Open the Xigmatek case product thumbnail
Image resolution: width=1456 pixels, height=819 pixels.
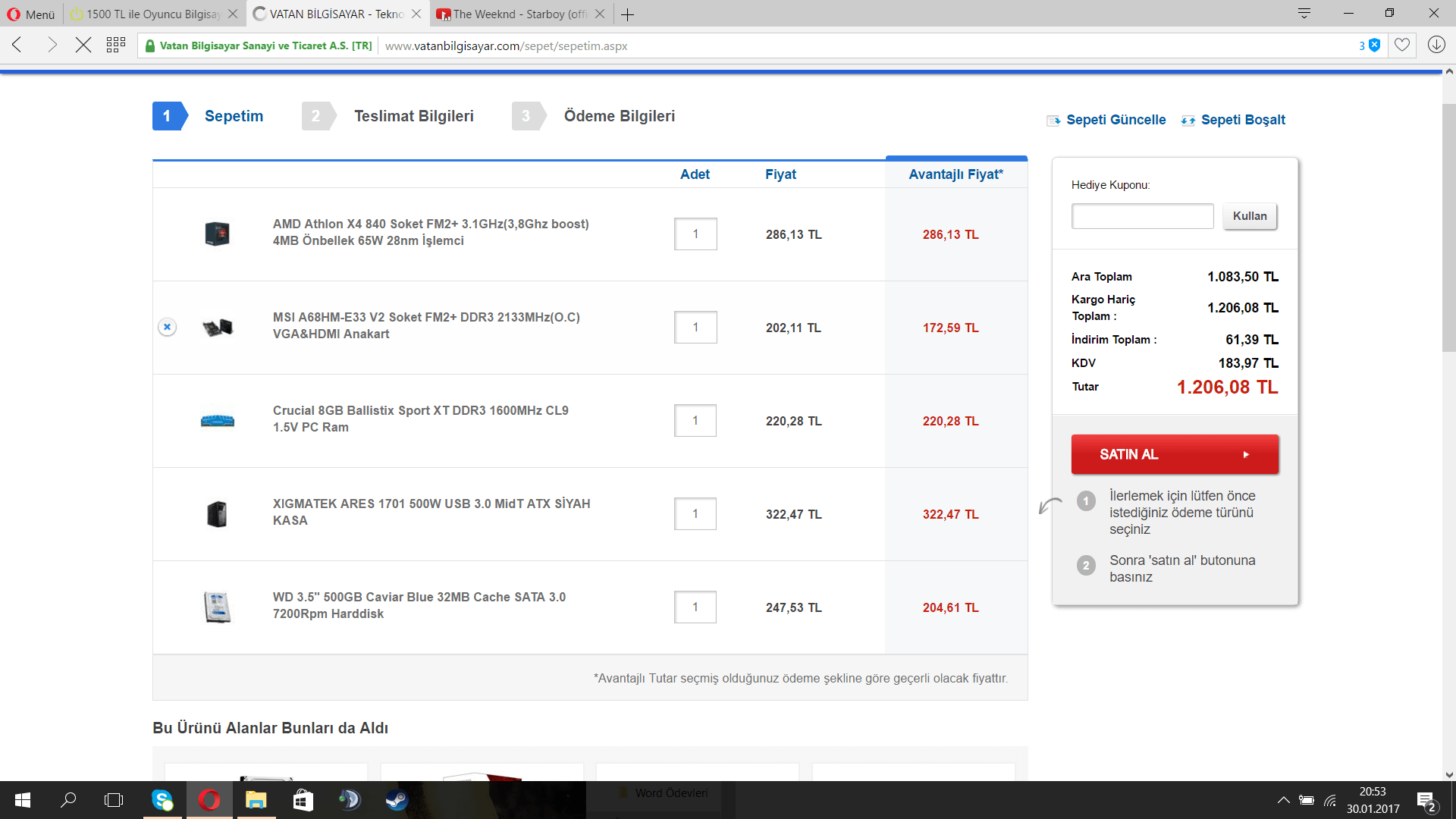[217, 514]
